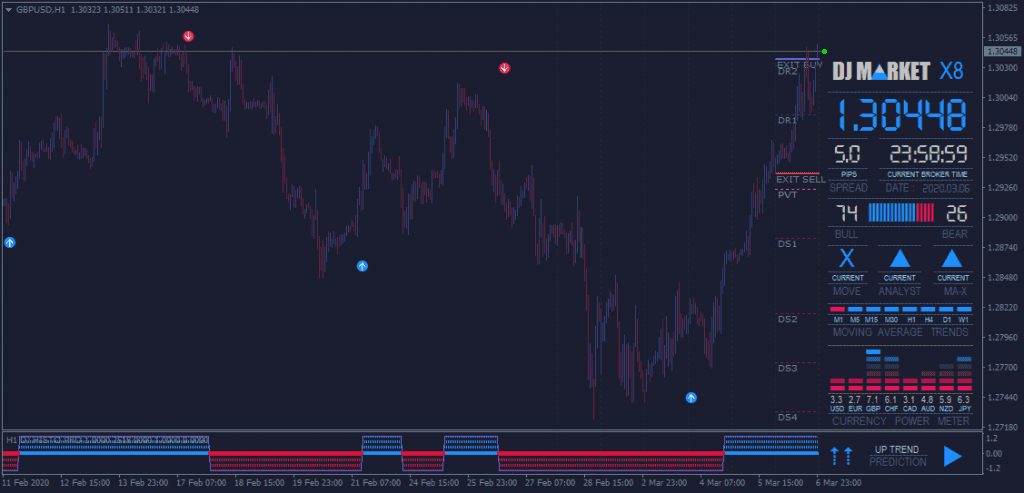
Task: Click the red sell signal arrow near 25 Feb
Action: point(504,68)
